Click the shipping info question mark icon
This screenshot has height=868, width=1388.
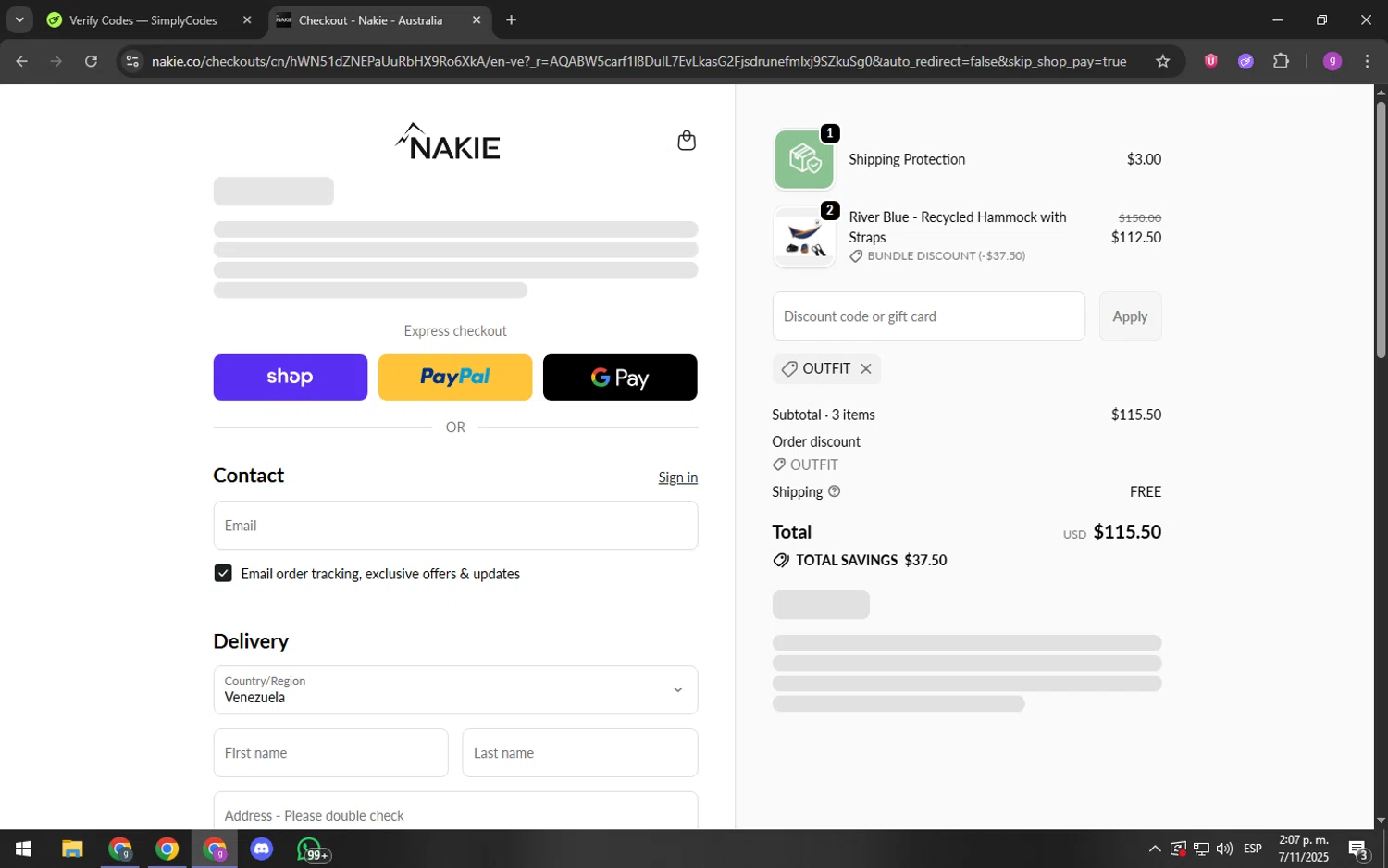click(x=834, y=491)
